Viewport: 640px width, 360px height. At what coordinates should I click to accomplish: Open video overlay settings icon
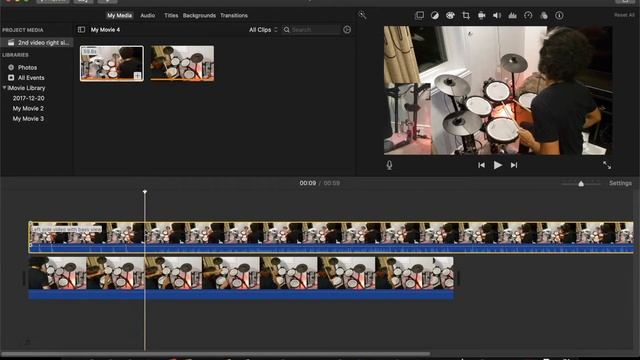click(419, 16)
